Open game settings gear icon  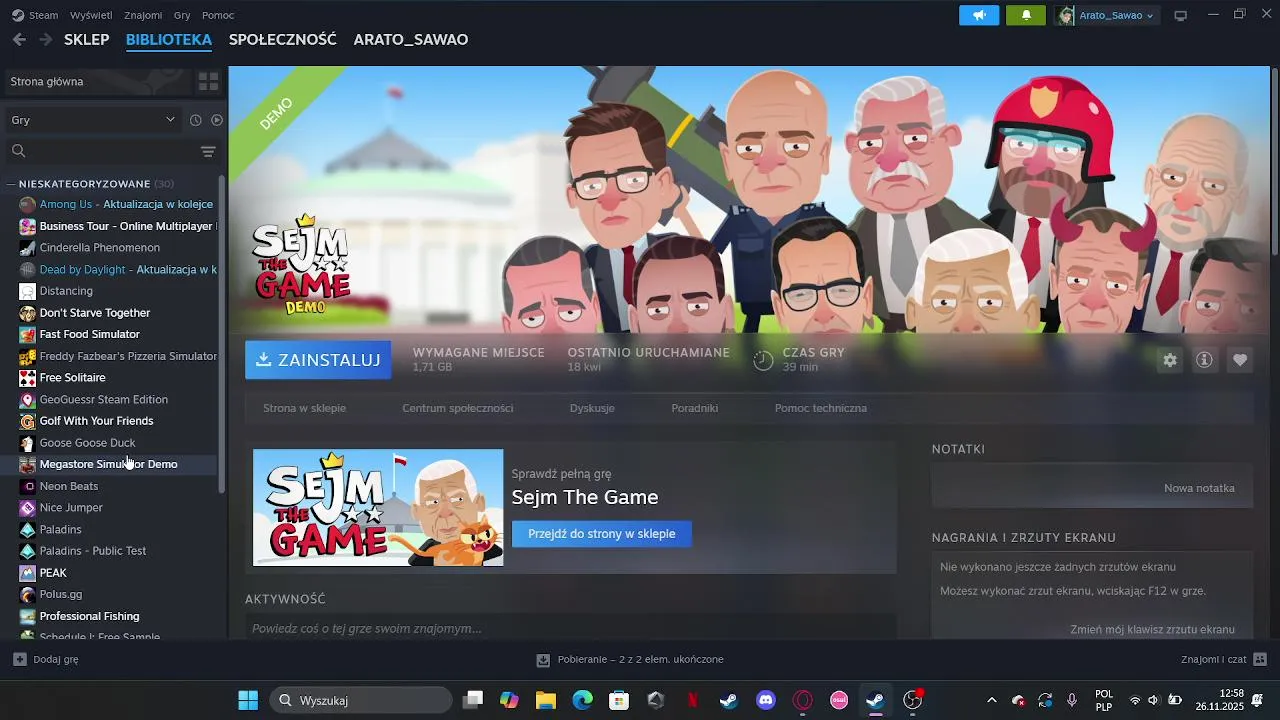coord(1170,360)
